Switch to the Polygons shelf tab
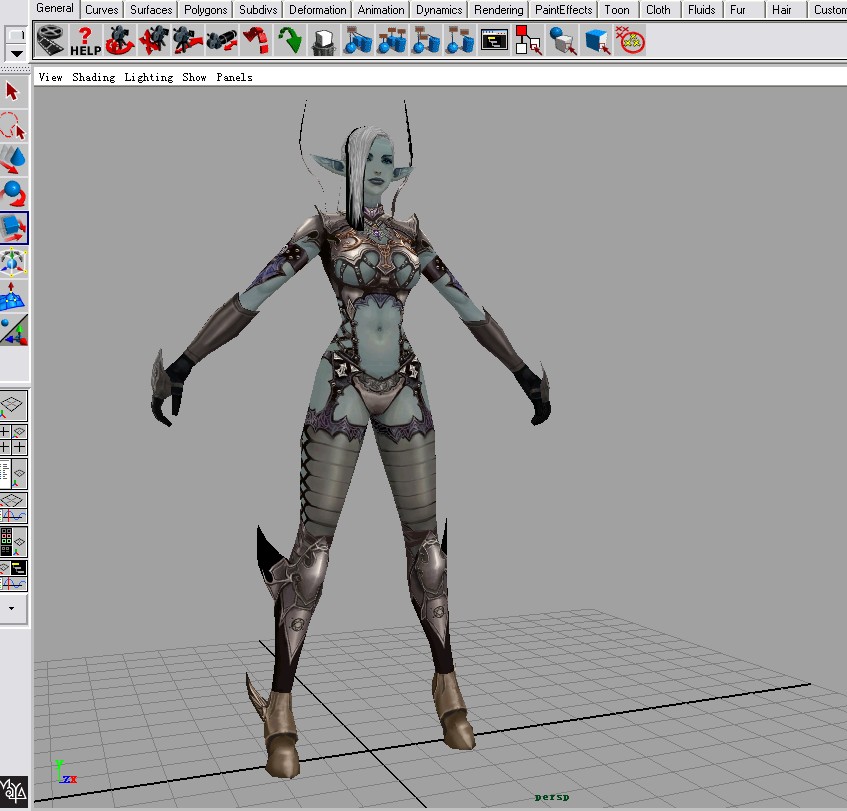This screenshot has height=811, width=847. pyautogui.click(x=205, y=10)
